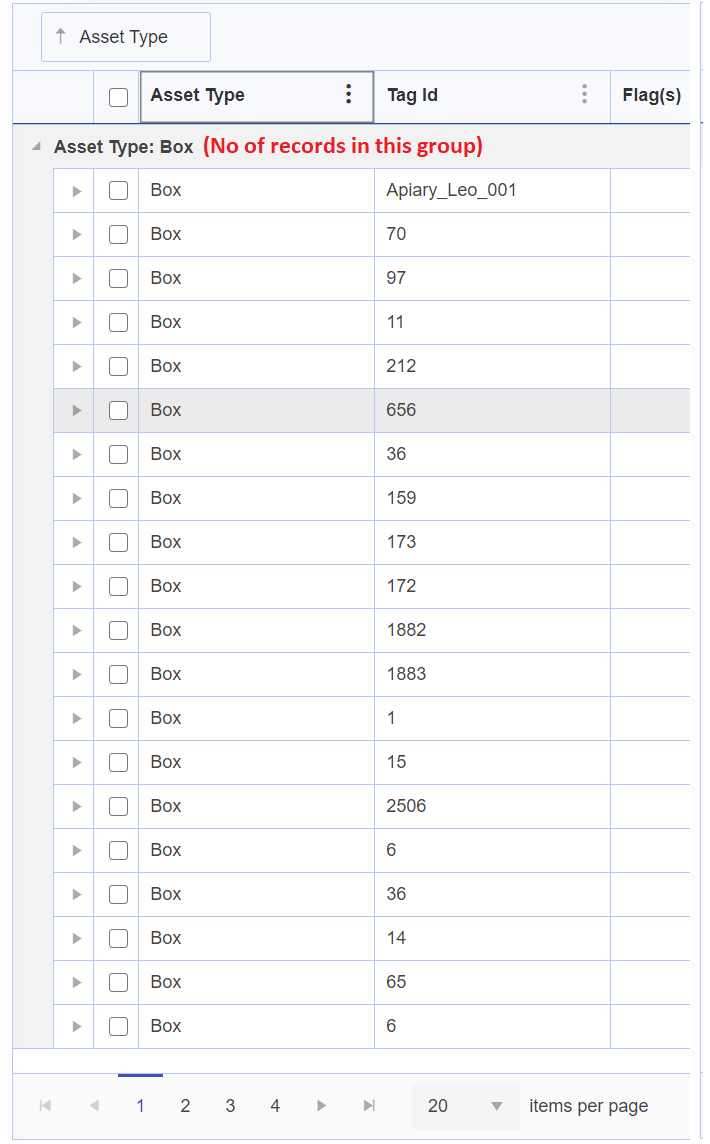Expand the row with Tag Id 1882
Image resolution: width=710 pixels, height=1144 pixels.
coord(77,630)
